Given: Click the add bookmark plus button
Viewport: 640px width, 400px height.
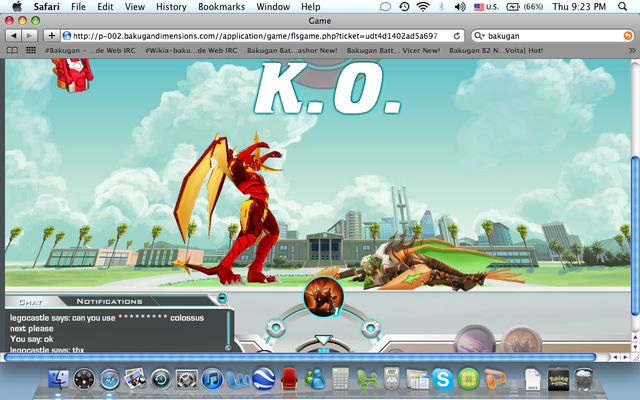Looking at the screenshot, I should (x=51, y=35).
